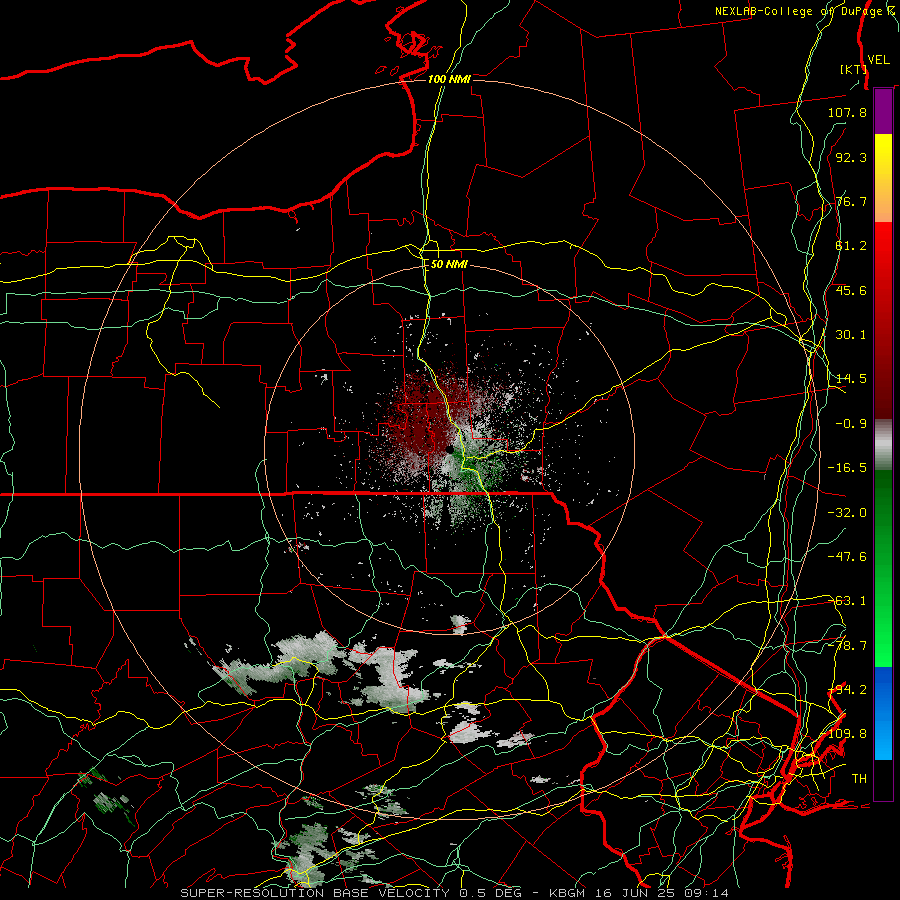The image size is (900, 900).
Task: Select the 92.3 velocity scale value
Action: [x=851, y=157]
